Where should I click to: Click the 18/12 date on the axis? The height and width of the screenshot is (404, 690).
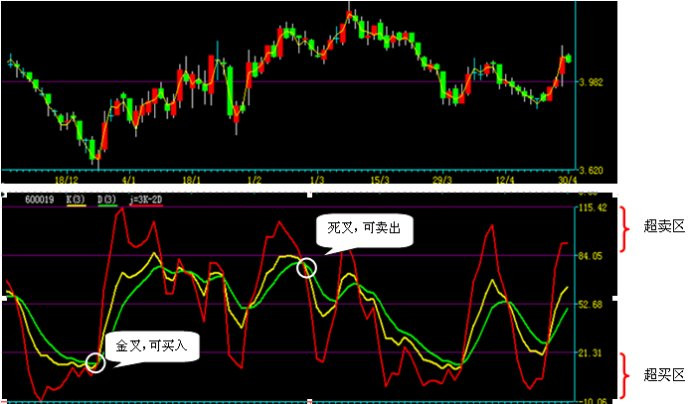tap(67, 180)
